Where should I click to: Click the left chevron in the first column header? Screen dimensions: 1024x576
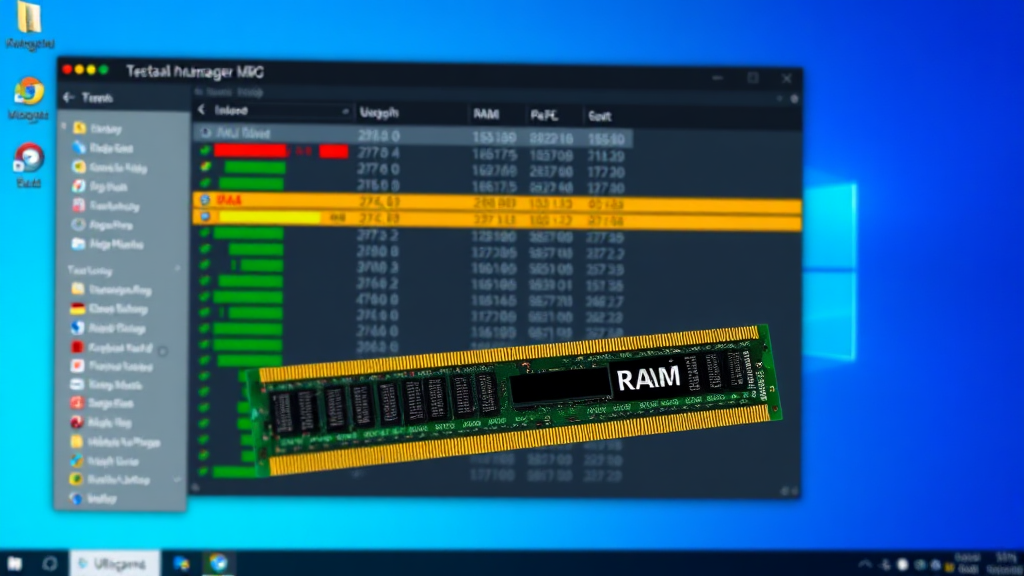(x=201, y=111)
